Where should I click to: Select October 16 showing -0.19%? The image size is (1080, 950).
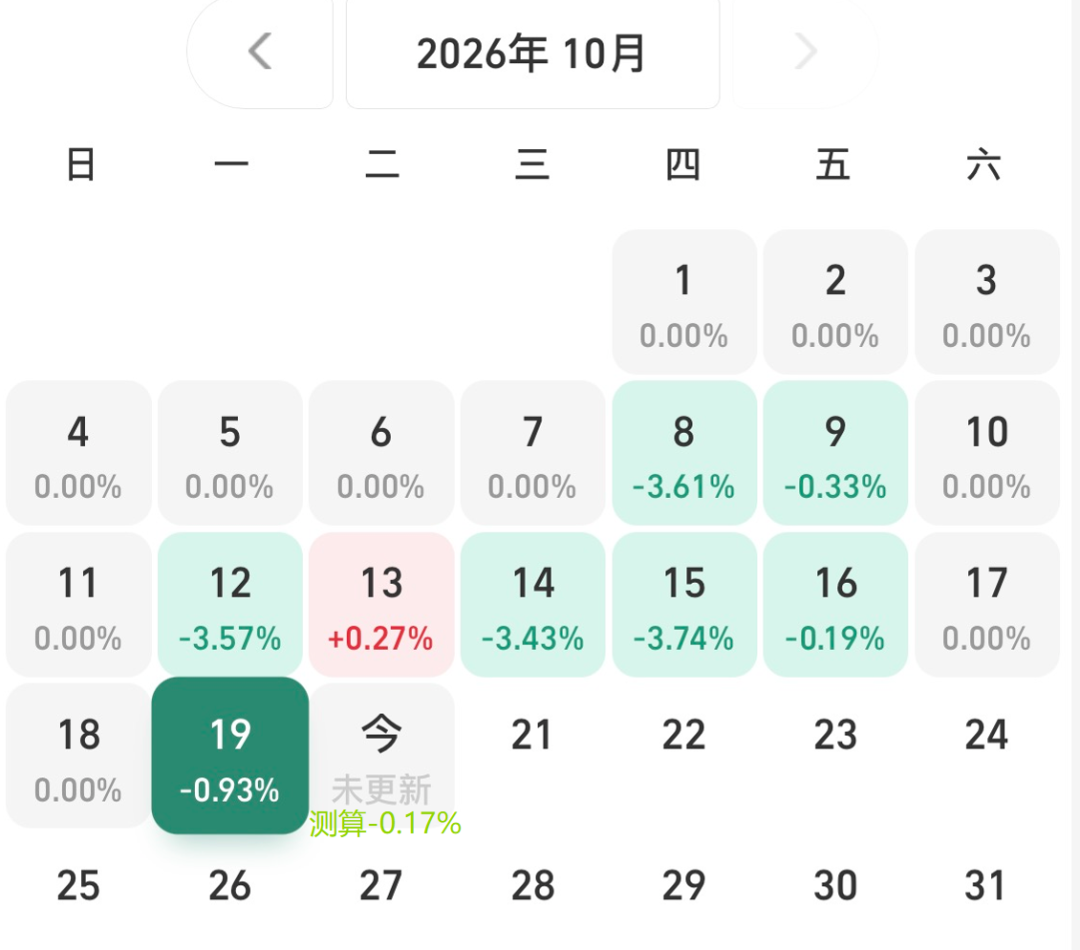coord(835,604)
